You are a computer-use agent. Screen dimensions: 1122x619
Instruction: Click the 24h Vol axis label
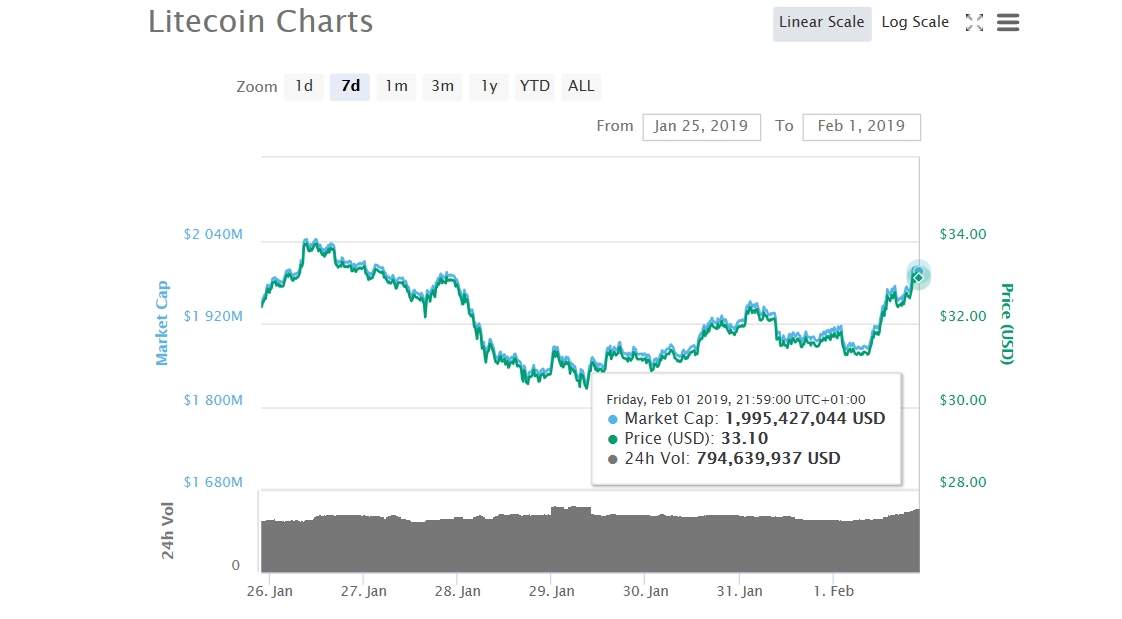[x=168, y=531]
